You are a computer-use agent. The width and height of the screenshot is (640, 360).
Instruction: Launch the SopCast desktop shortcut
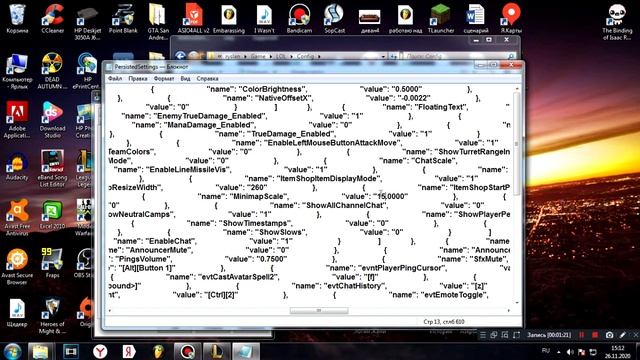click(334, 18)
